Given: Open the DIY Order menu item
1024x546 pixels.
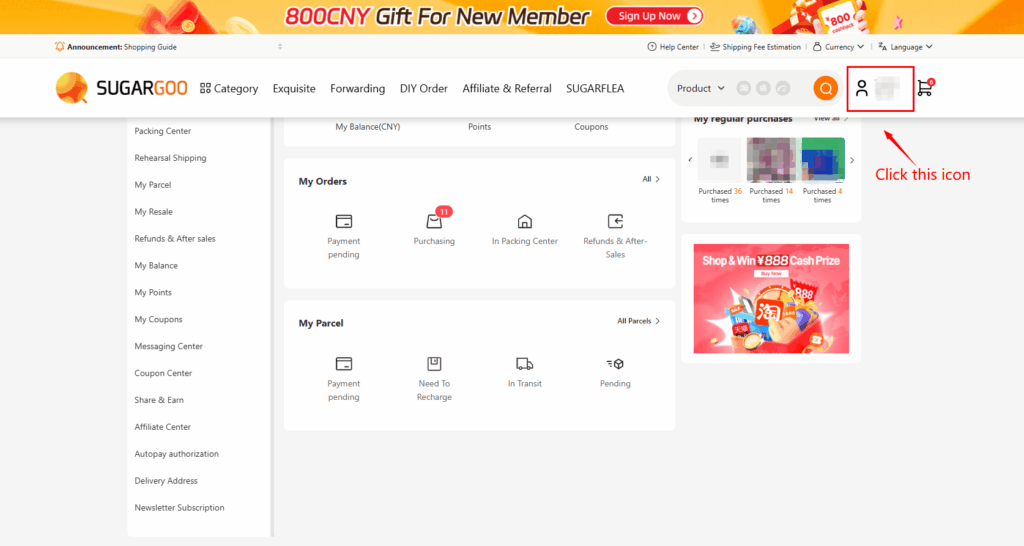Looking at the screenshot, I should point(424,88).
